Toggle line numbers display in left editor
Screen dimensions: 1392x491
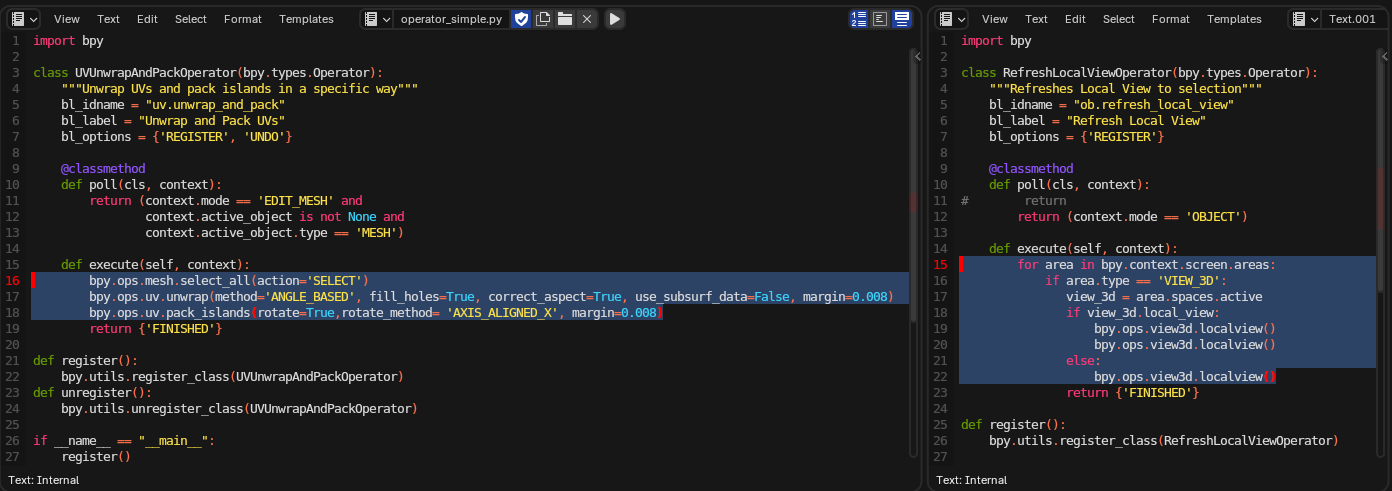click(859, 19)
